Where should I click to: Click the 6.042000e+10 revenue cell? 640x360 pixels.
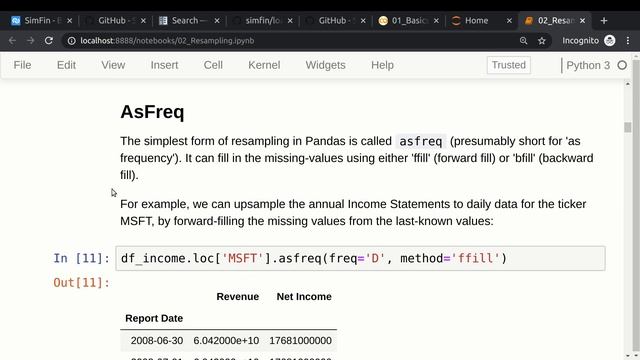pos(226,341)
